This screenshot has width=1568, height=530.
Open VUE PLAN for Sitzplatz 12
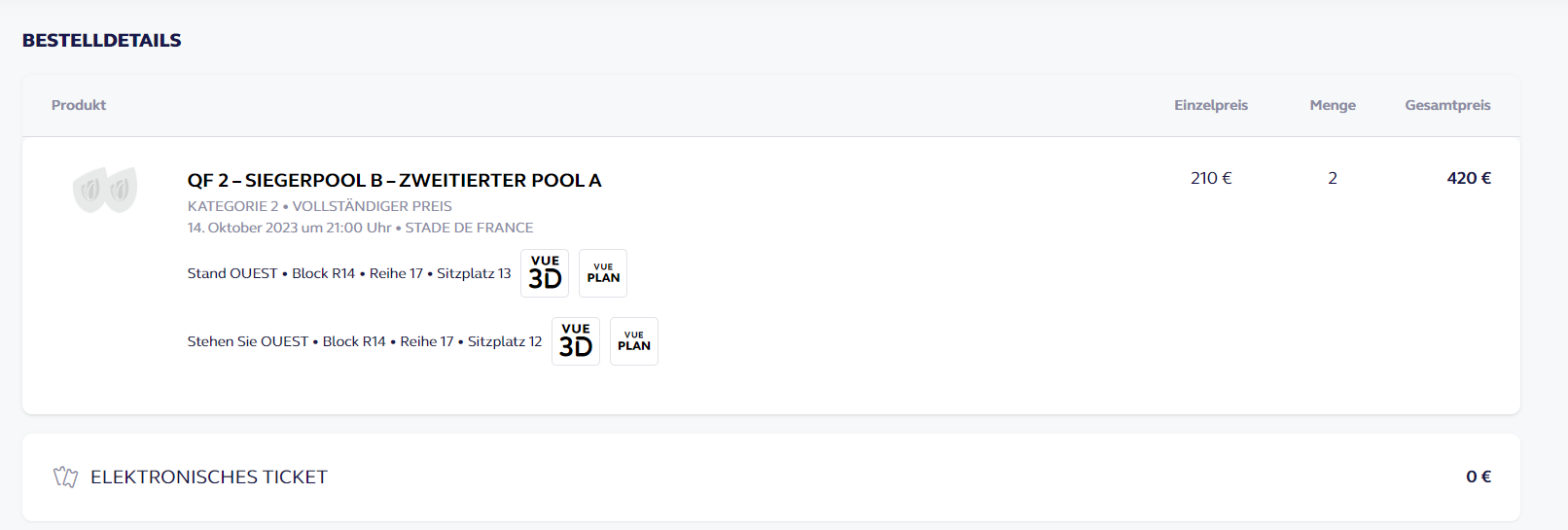[x=634, y=341]
